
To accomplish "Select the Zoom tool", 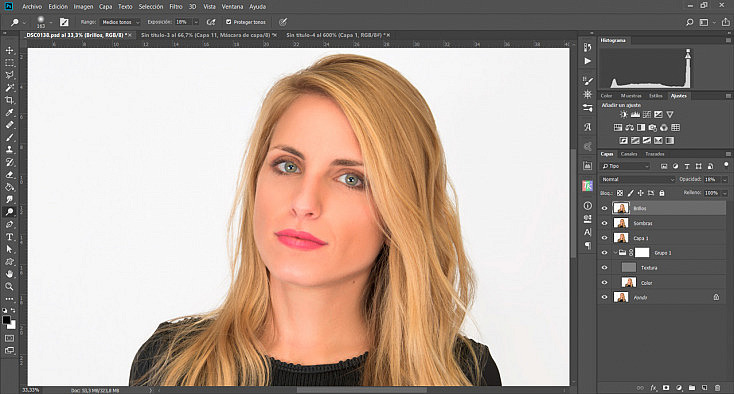I will click(9, 286).
